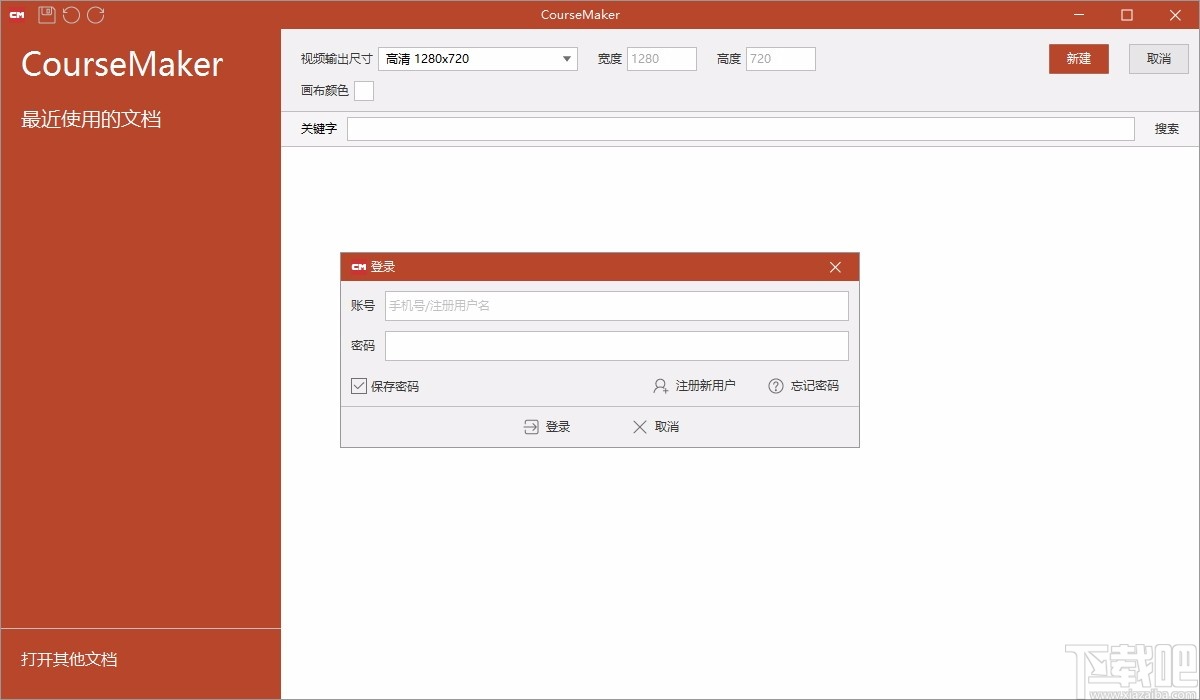The image size is (1200, 700).
Task: Select a different output size from 高清 1280x720
Action: (477, 58)
